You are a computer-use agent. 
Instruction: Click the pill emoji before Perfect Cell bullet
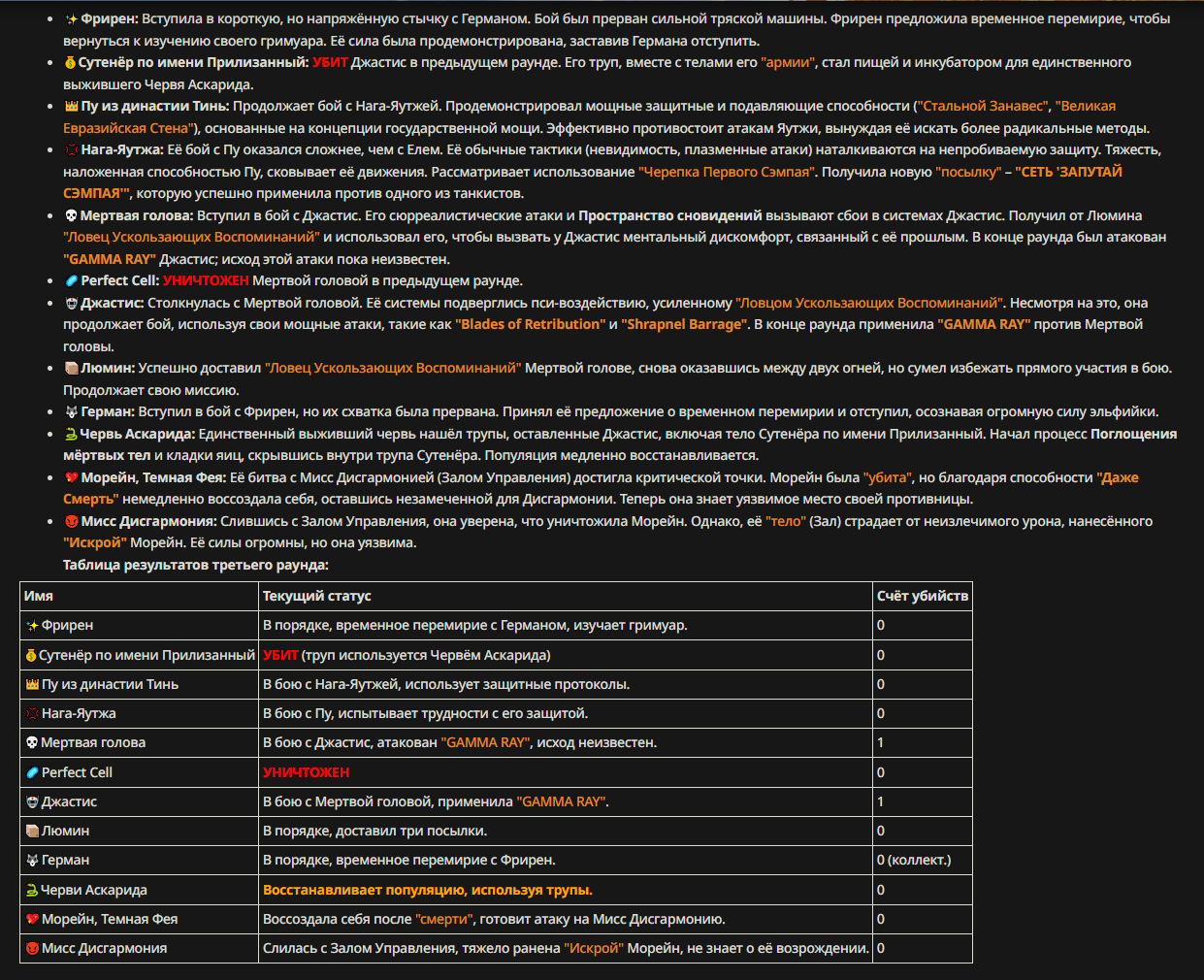click(x=71, y=281)
